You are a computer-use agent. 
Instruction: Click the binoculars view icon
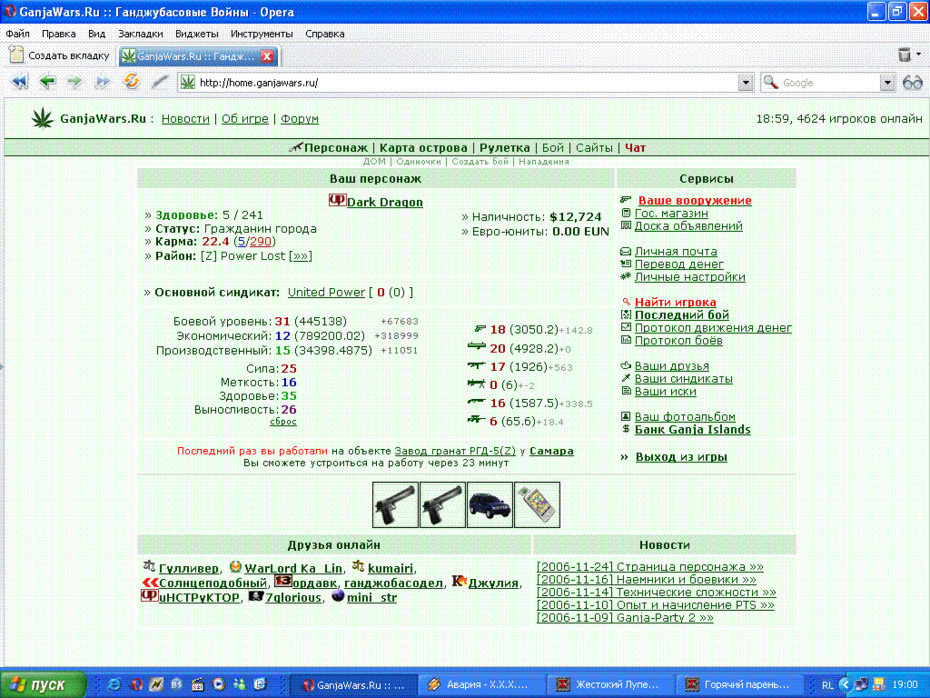(912, 82)
